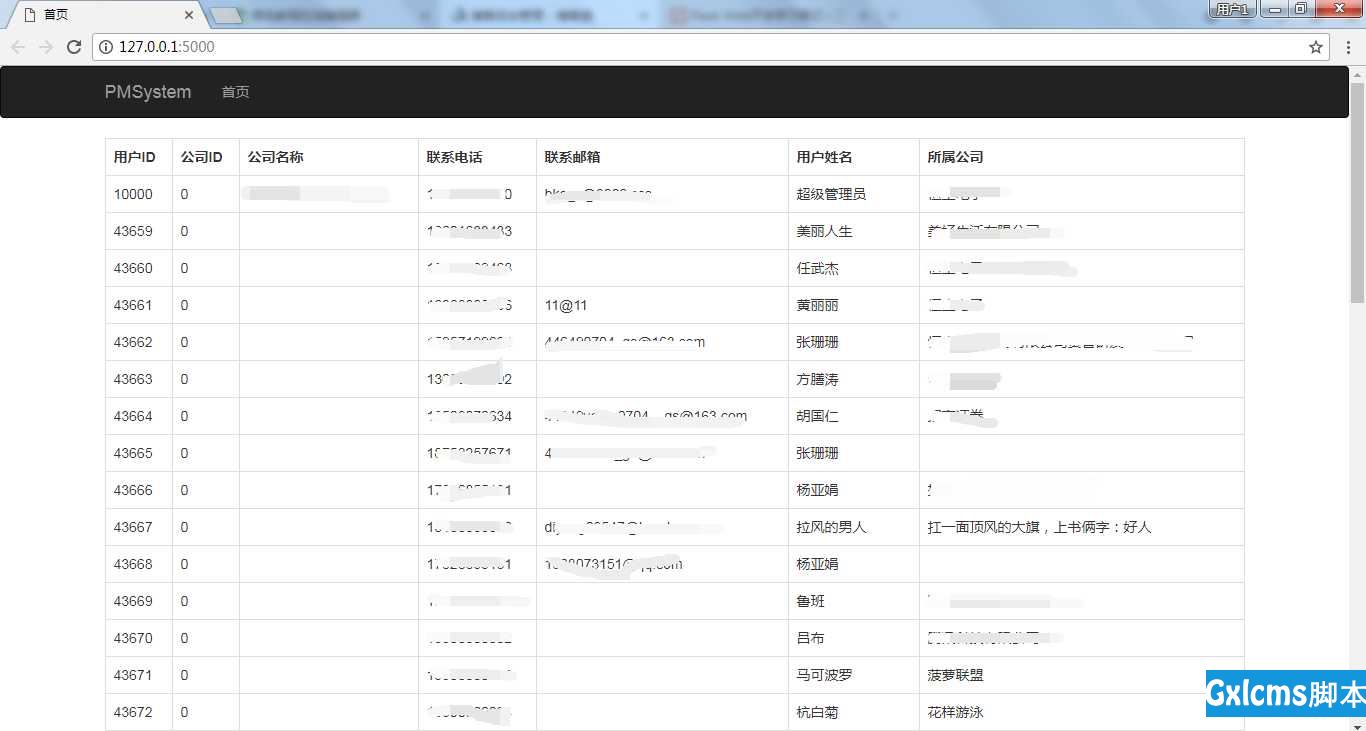Click page vertical scrollbar thumb
Screen dimensions: 1366x731
(1357, 192)
